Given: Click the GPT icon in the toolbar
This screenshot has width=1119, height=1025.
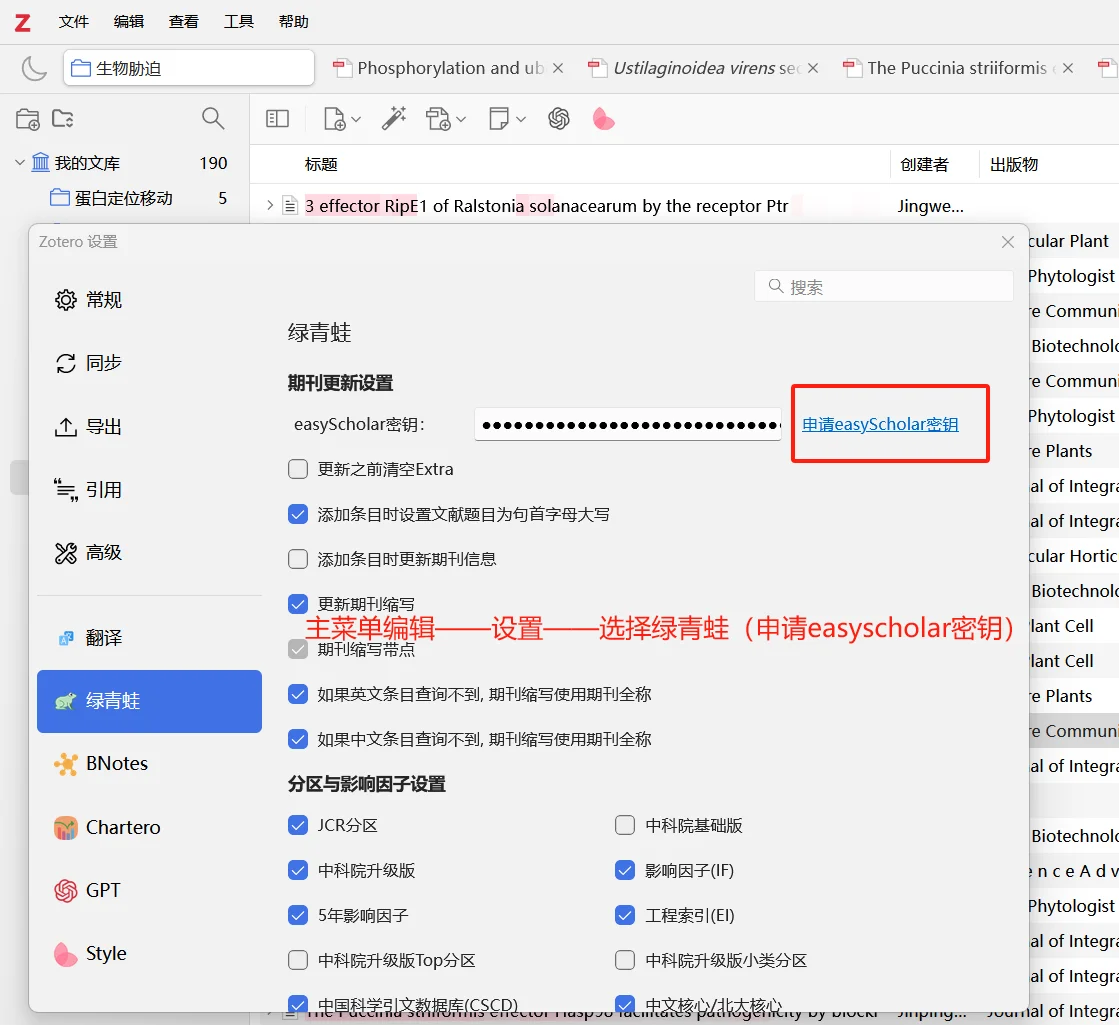Looking at the screenshot, I should [559, 117].
